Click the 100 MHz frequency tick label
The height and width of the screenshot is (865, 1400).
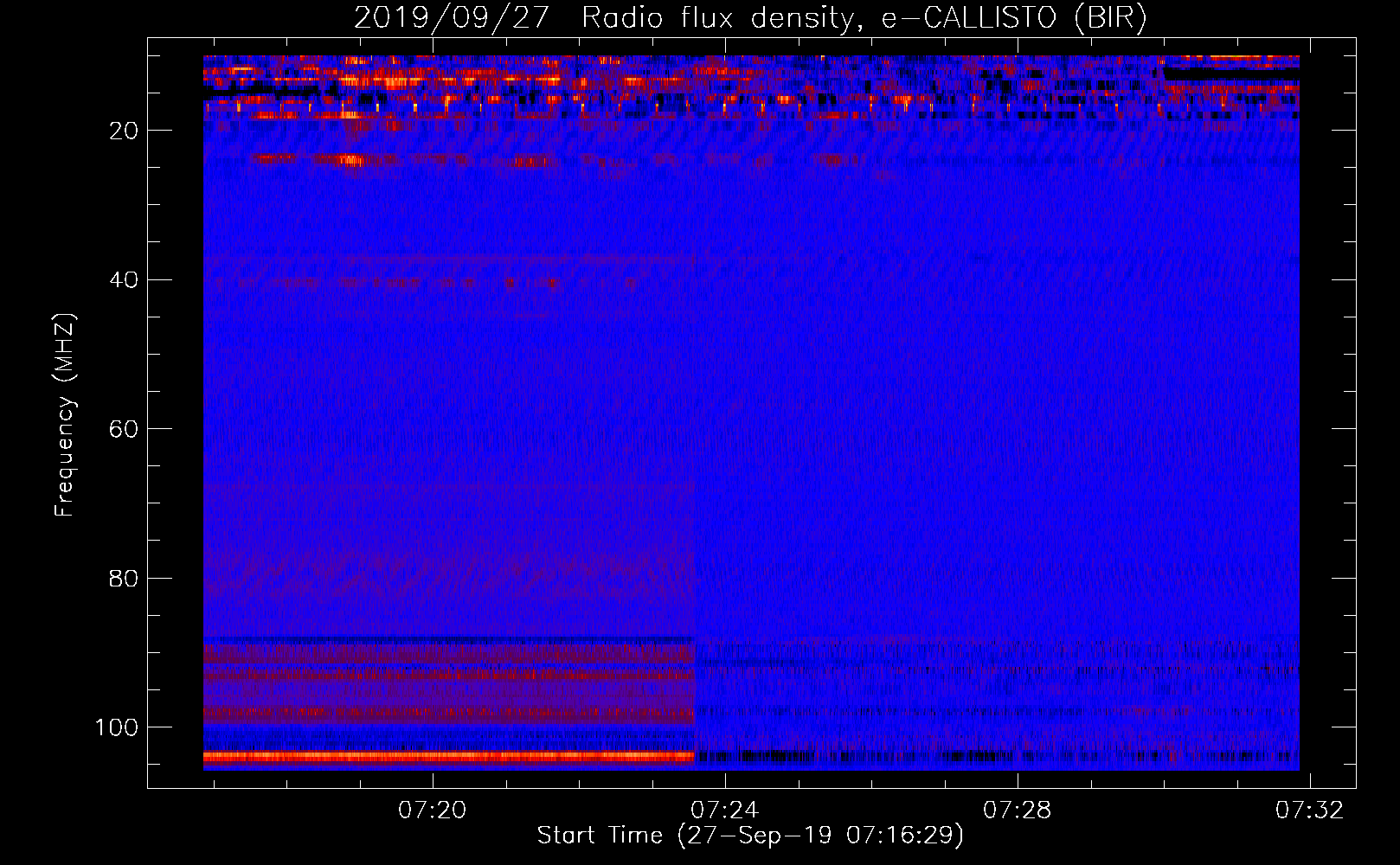pyautogui.click(x=117, y=727)
